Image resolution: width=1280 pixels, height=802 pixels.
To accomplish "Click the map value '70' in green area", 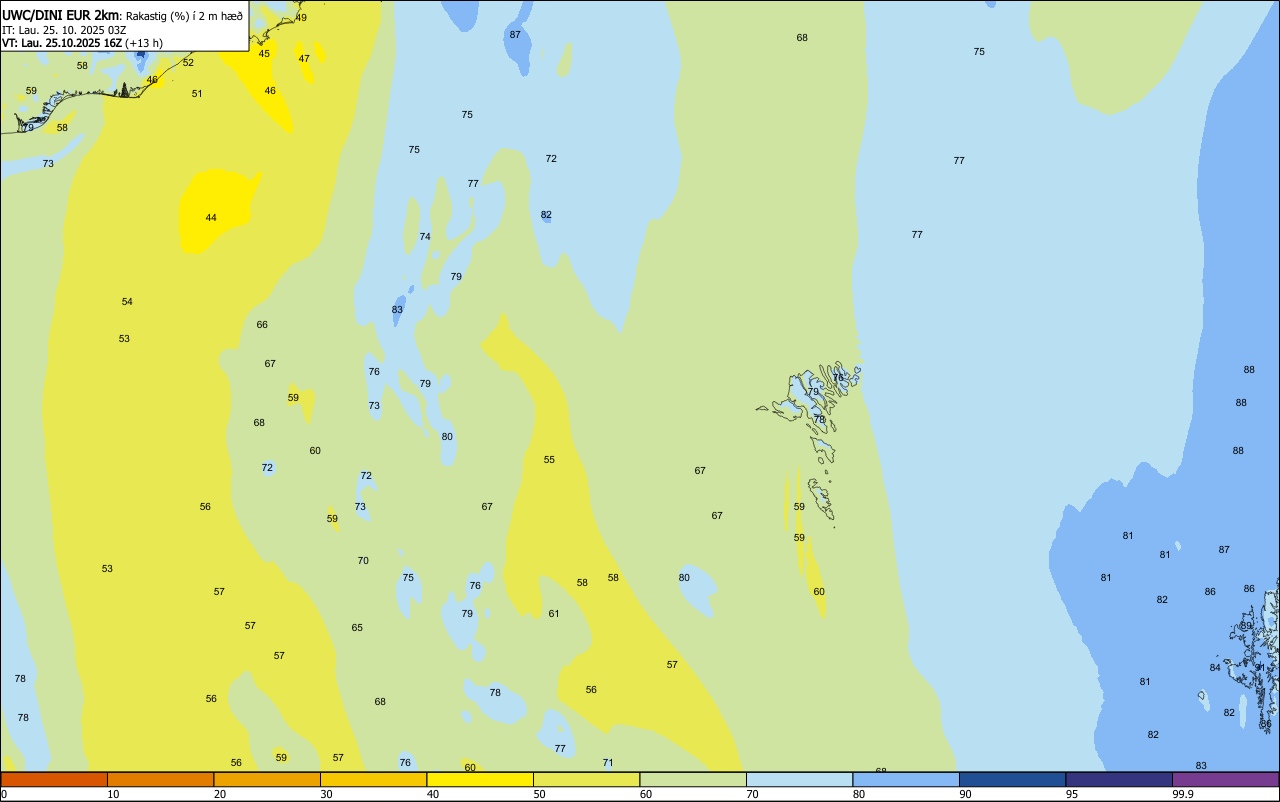I will point(363,560).
